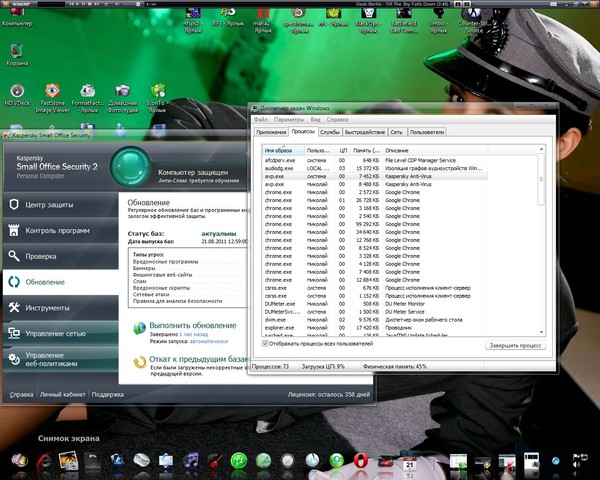This screenshot has height=480, width=600.
Task: Launch the Limbo desktop shortcut
Action: coord(438,20)
